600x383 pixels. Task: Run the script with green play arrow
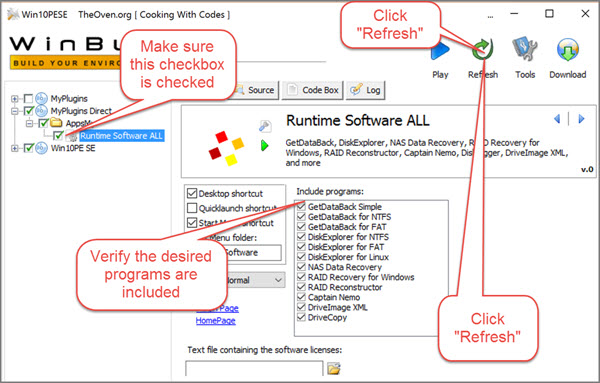click(264, 145)
